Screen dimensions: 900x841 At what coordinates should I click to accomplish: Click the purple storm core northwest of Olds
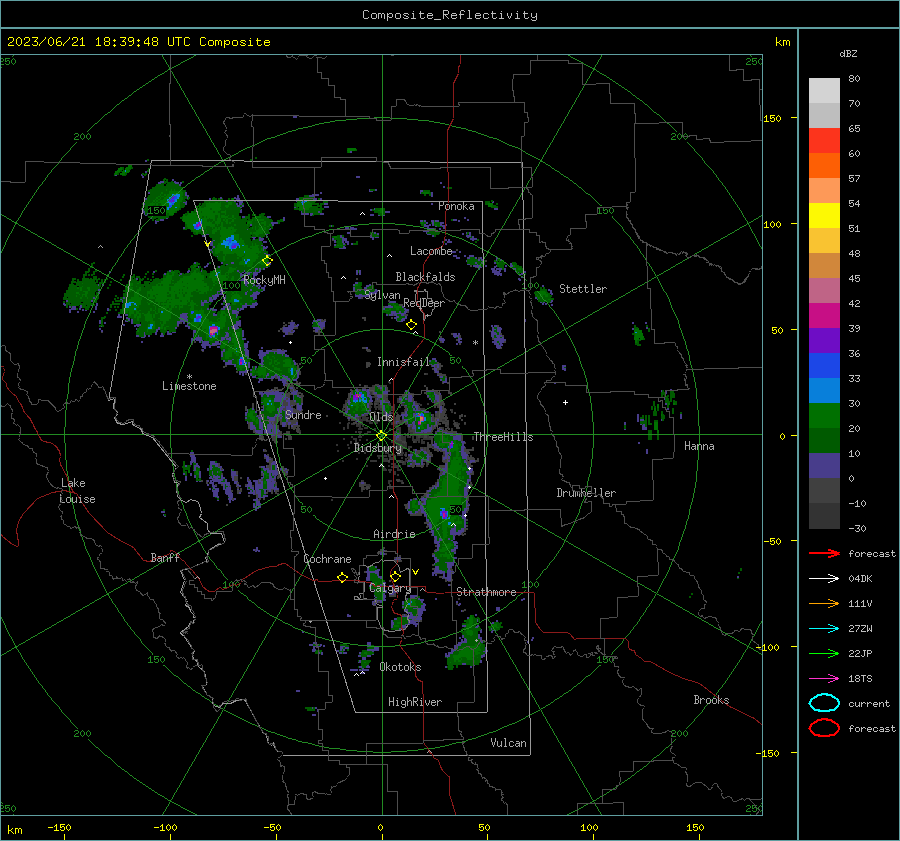coord(359,397)
